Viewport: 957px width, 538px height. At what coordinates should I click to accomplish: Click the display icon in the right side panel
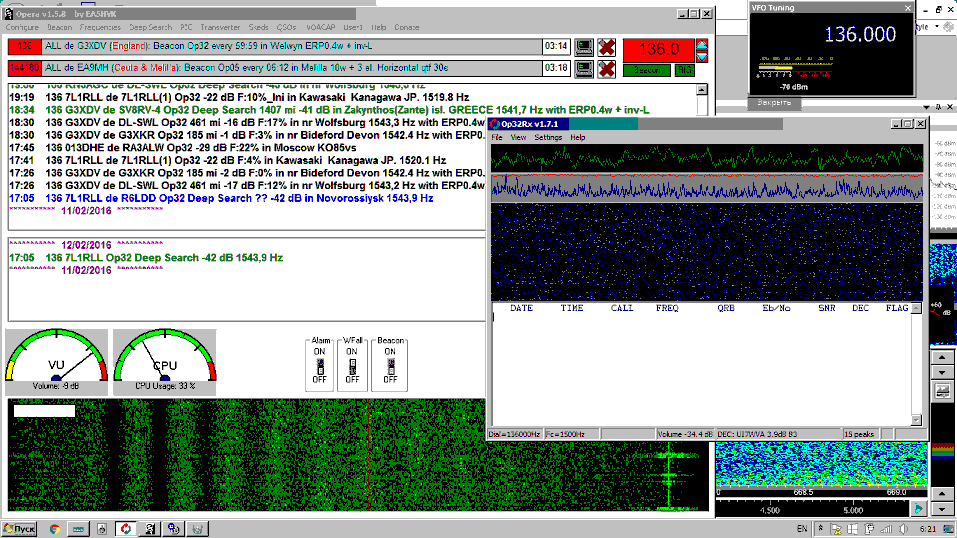point(943,391)
